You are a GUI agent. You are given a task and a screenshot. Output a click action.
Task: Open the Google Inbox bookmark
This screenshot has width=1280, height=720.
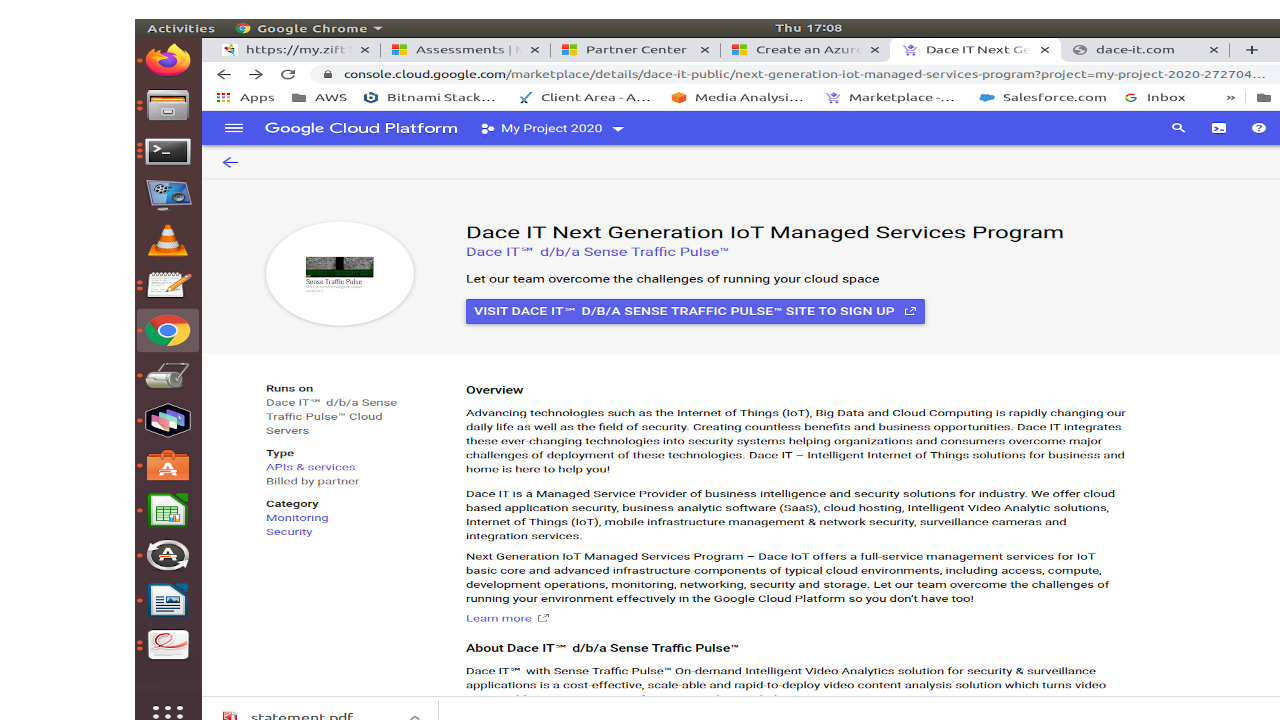tap(1156, 97)
